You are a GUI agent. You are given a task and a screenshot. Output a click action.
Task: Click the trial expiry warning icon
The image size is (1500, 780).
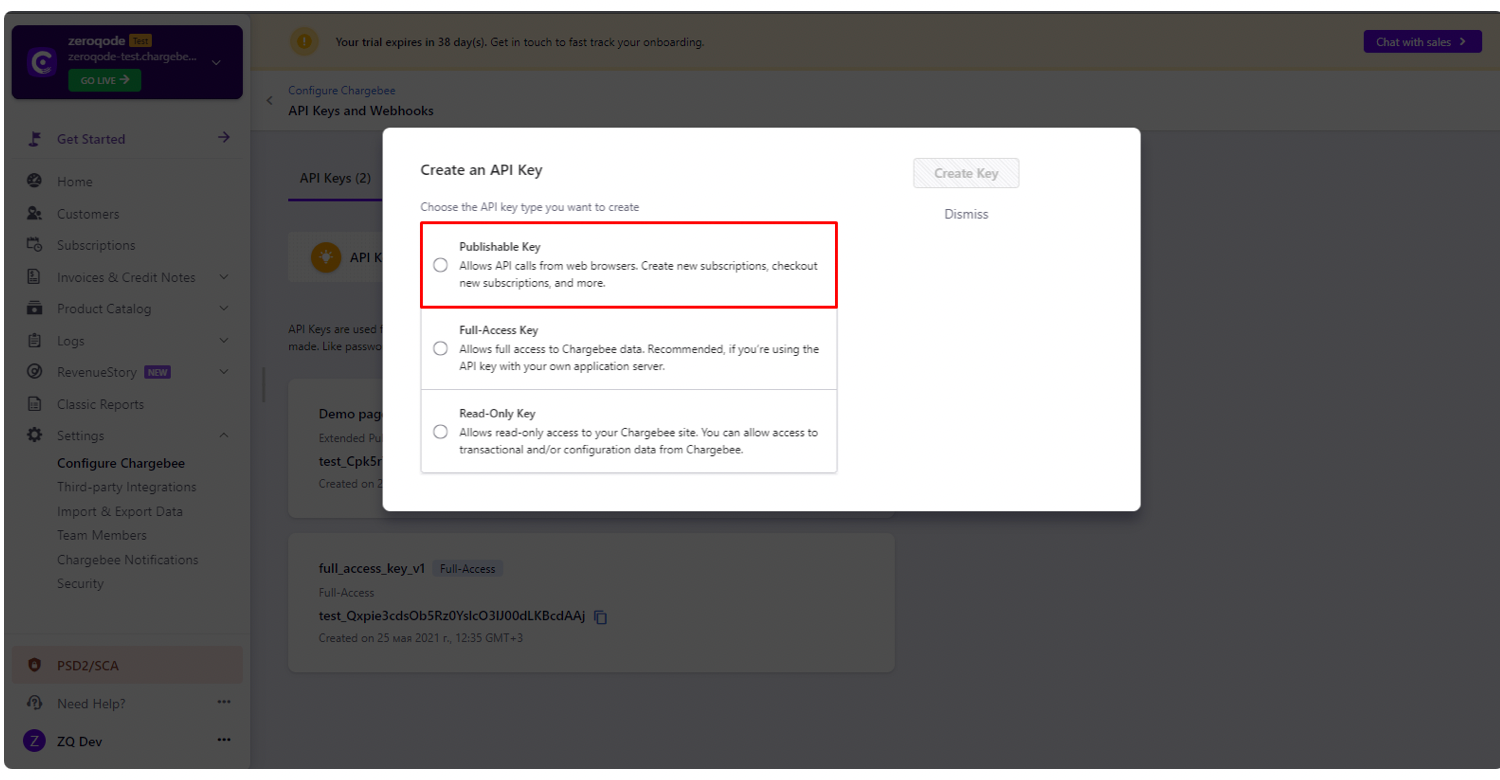pyautogui.click(x=304, y=42)
